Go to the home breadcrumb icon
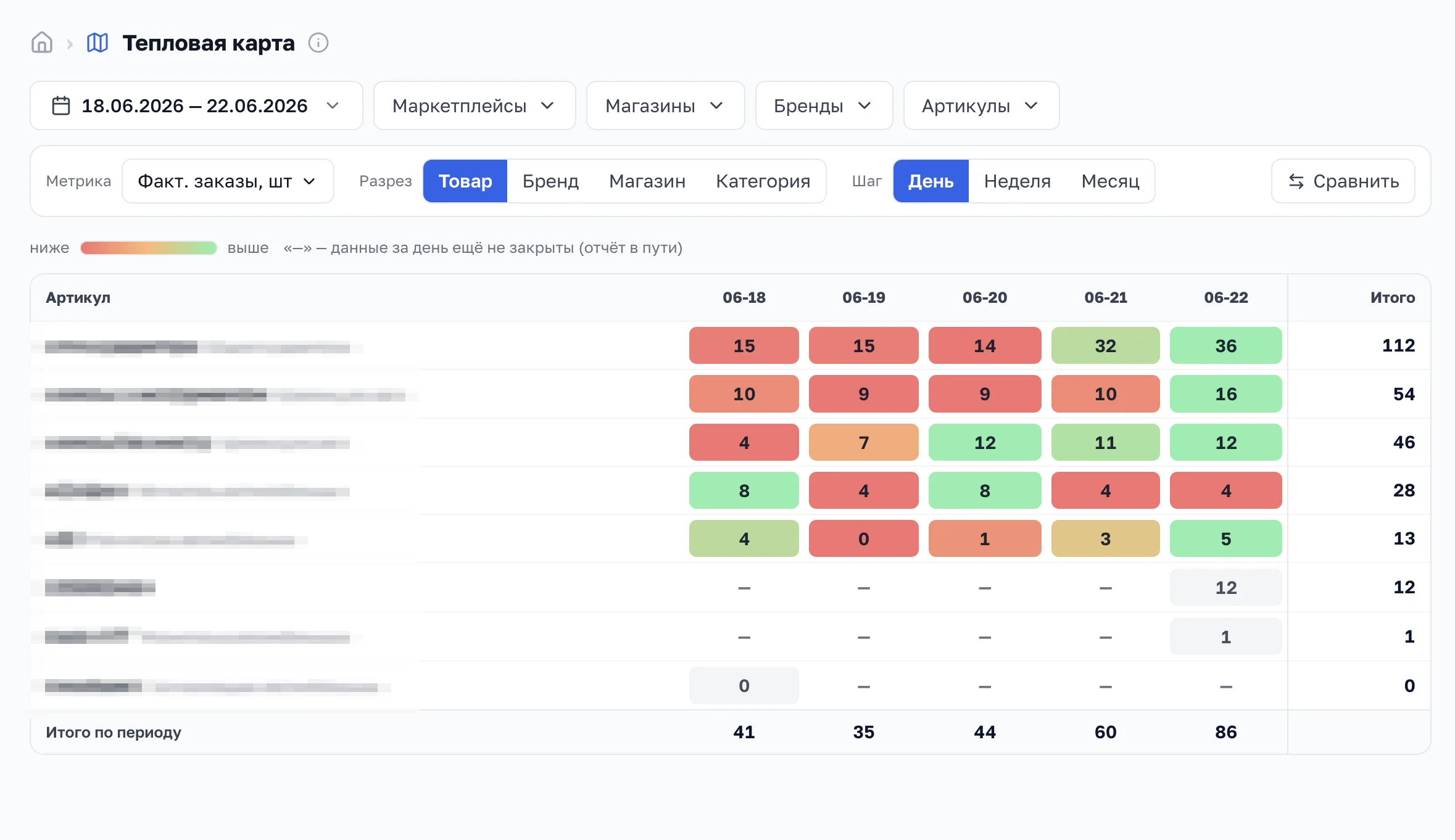Image resolution: width=1455 pixels, height=840 pixels. 42,43
